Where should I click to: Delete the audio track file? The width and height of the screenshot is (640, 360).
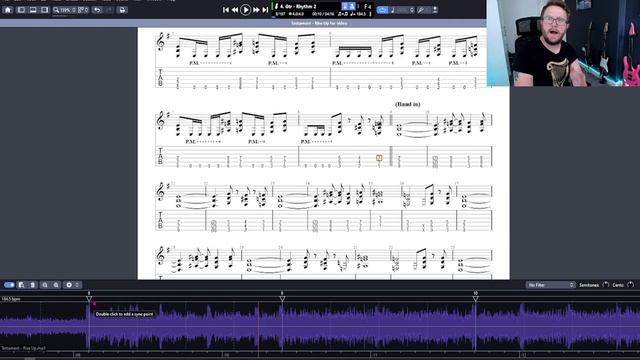click(33, 285)
